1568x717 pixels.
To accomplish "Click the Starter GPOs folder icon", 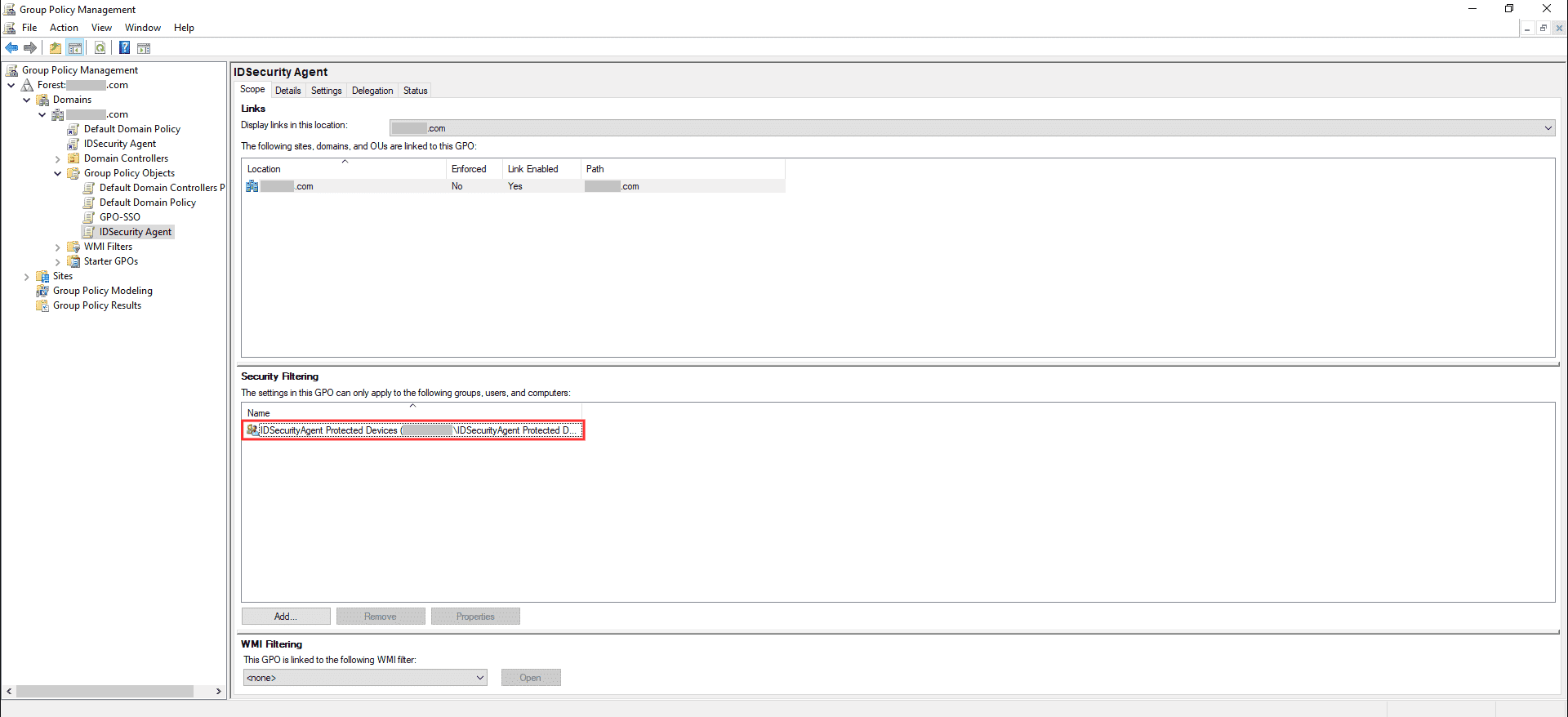I will tap(73, 261).
